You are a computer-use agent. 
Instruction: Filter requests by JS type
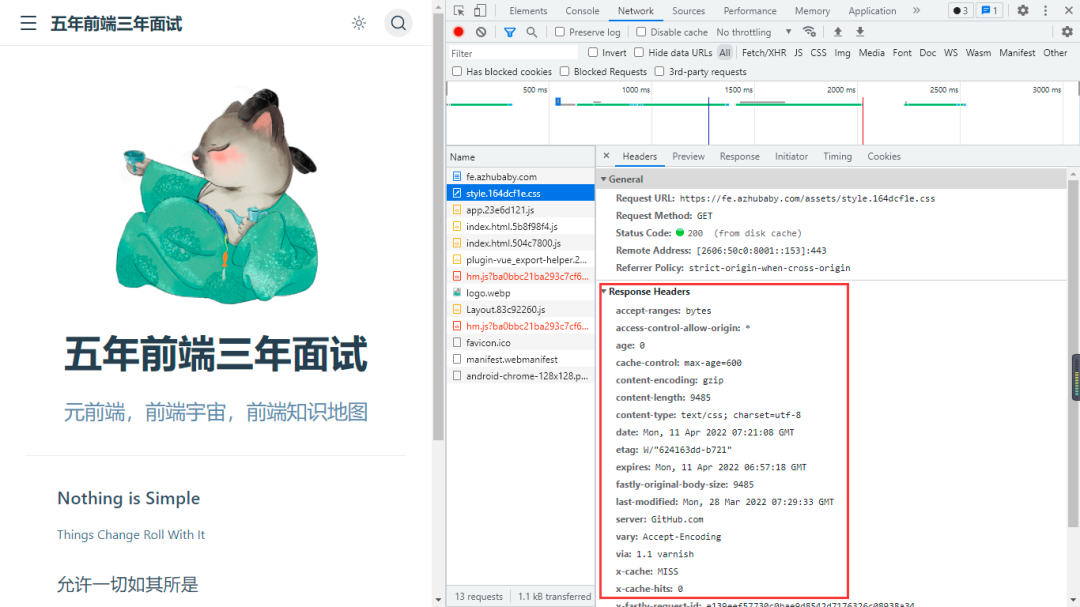coord(798,52)
